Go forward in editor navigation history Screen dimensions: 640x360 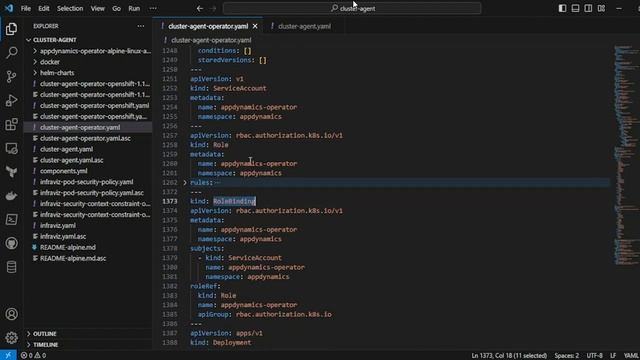213,8
